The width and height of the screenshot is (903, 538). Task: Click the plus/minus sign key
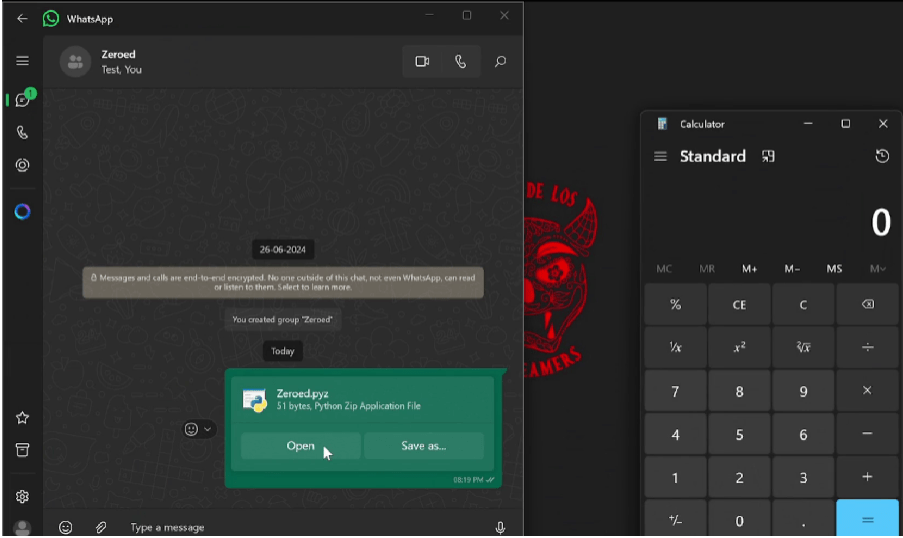coord(676,518)
